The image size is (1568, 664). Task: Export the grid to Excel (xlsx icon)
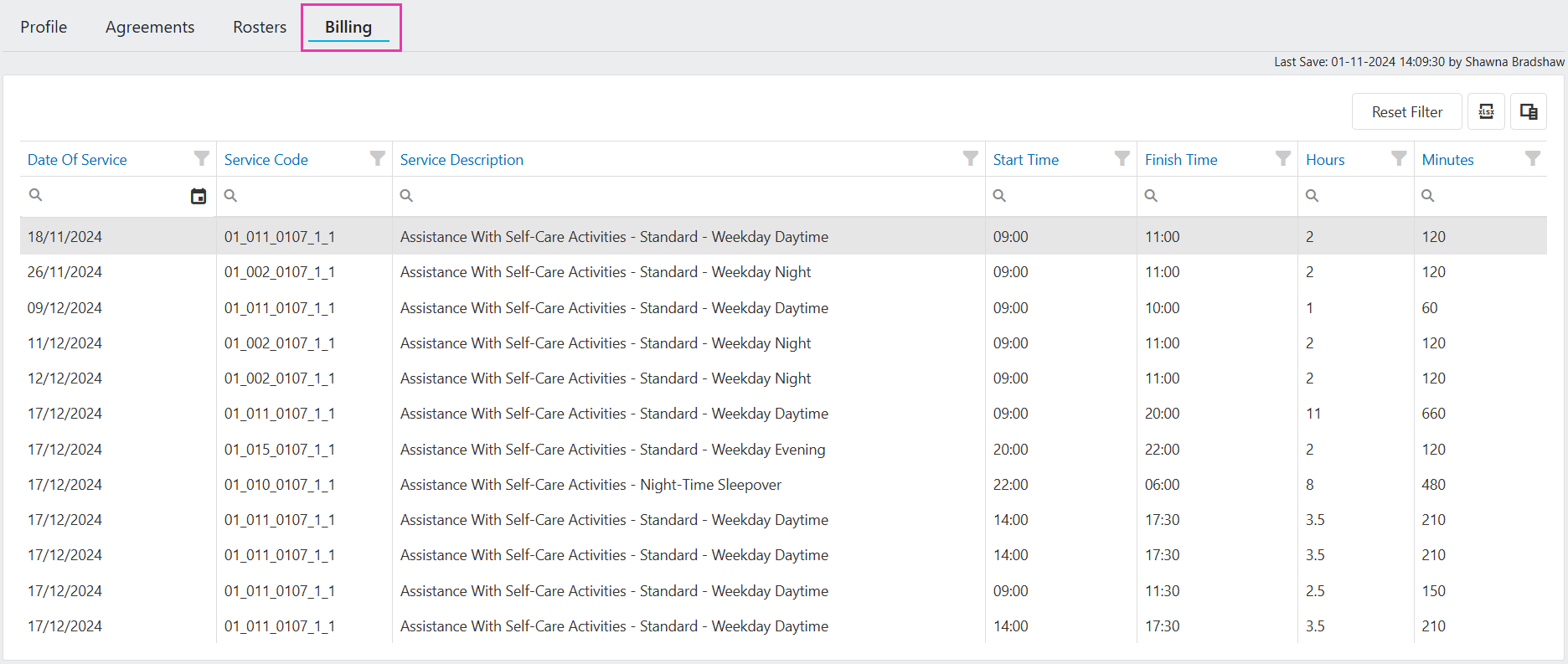tap(1487, 111)
